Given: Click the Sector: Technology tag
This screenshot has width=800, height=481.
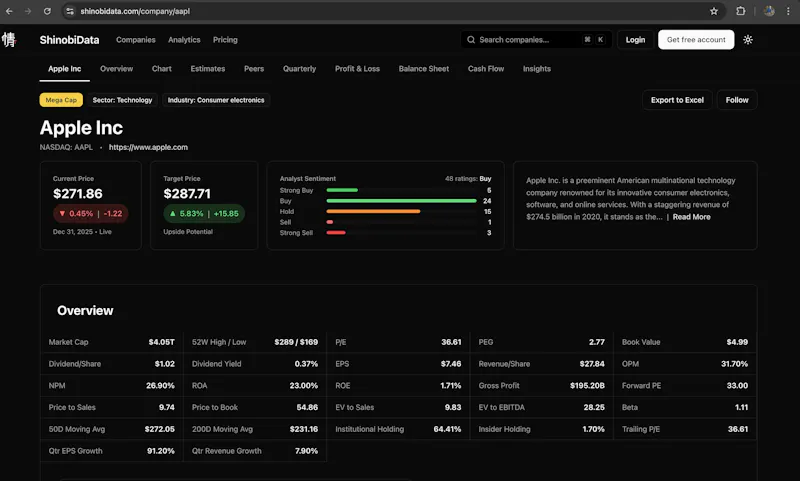Looking at the screenshot, I should tap(122, 100).
